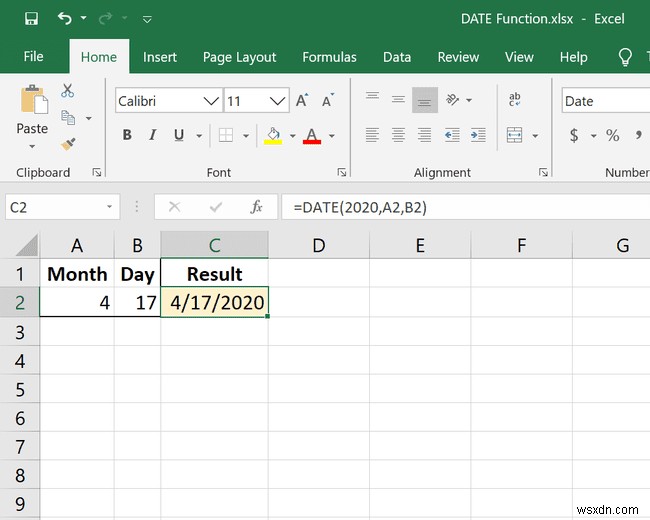The height and width of the screenshot is (520, 650).
Task: Open the Date number format box
Action: point(606,101)
